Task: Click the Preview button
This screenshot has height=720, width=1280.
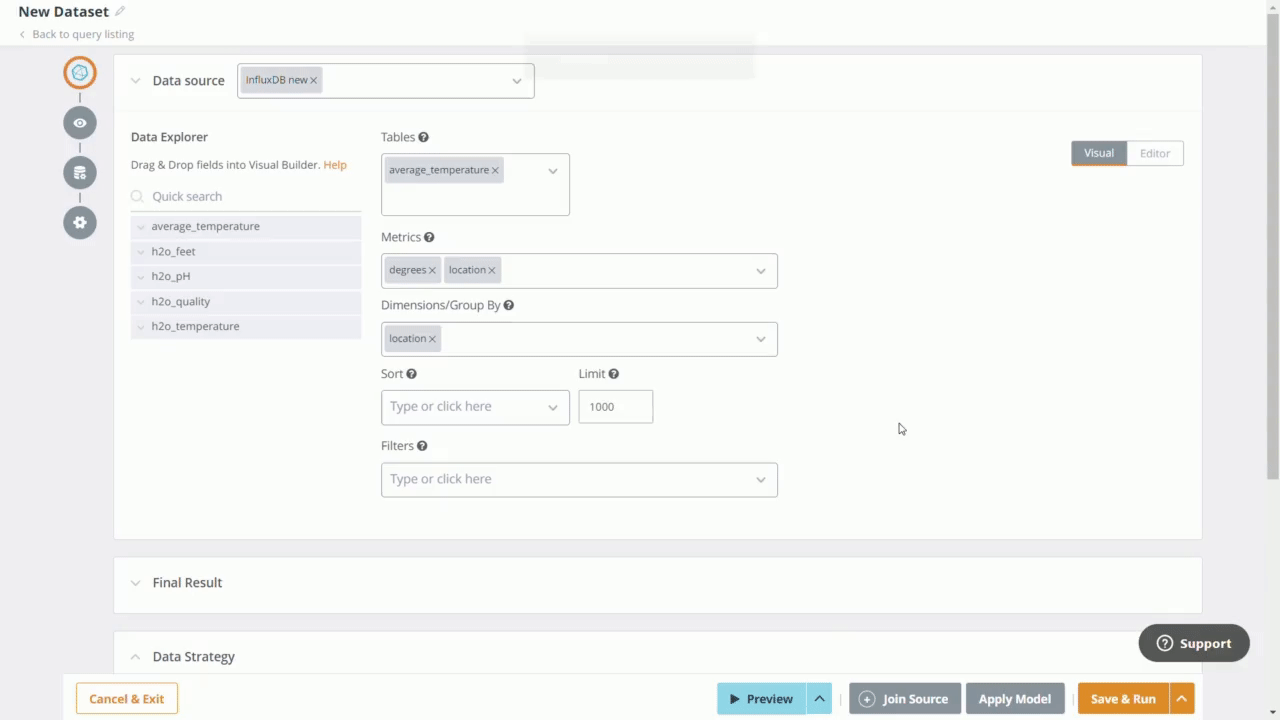Action: [760, 699]
